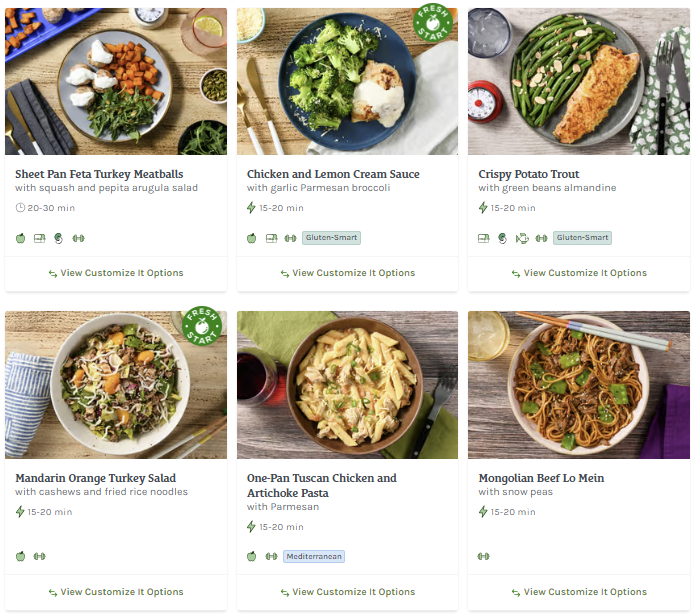Click the One-Pan Tuscan Chicken pasta photo
Screen dimensions: 697x614
tap(347, 385)
